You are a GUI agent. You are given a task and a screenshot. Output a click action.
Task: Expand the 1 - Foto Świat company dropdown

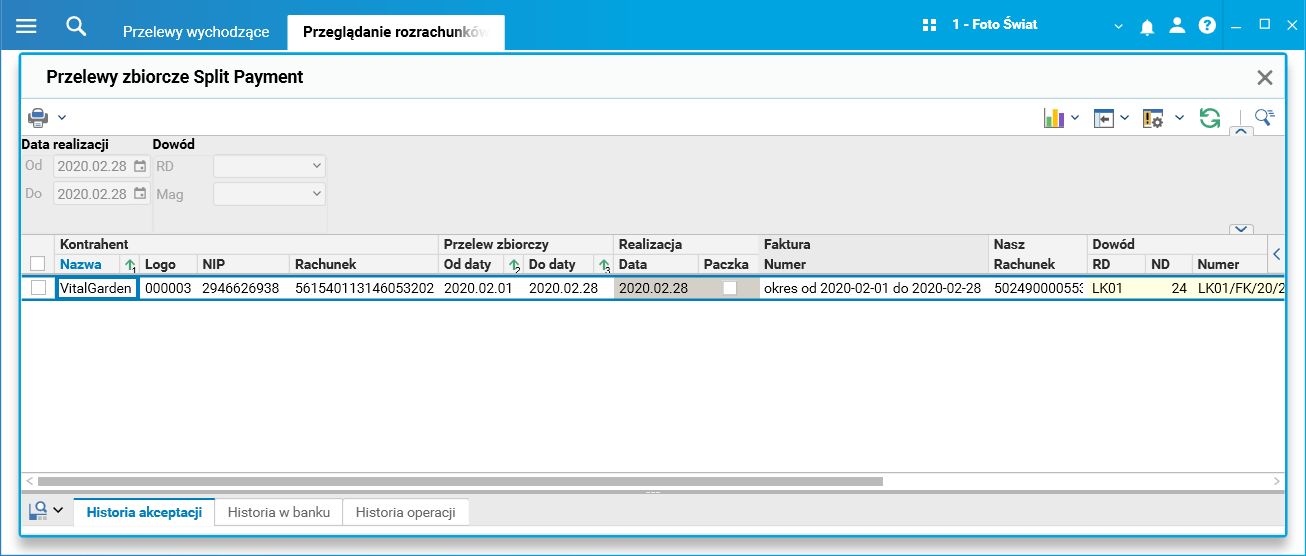coord(1118,27)
